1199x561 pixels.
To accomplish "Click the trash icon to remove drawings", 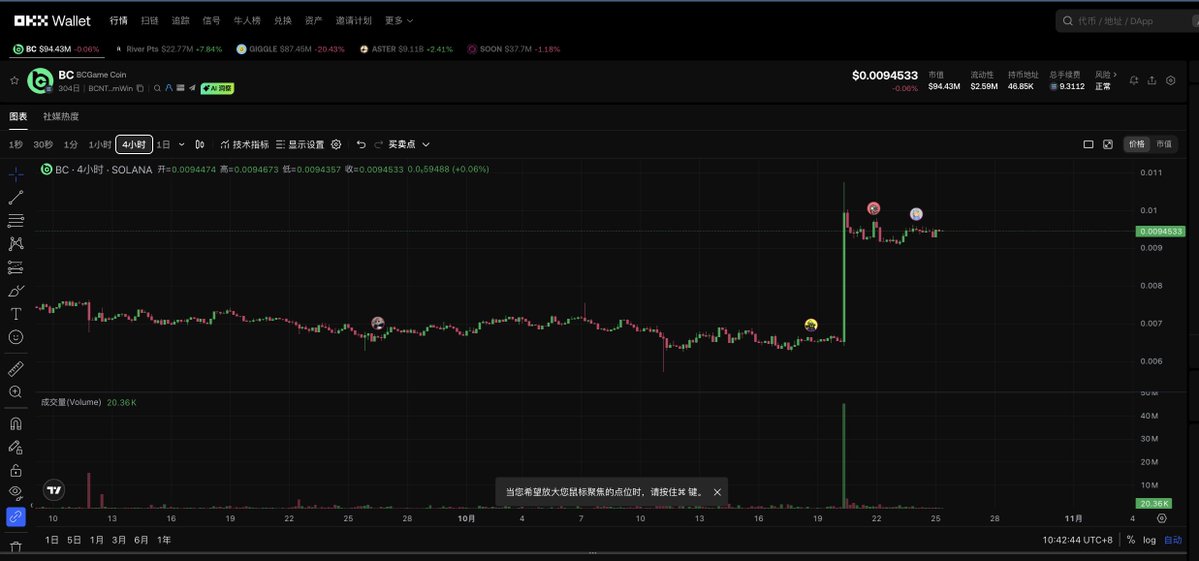I will click(x=15, y=547).
